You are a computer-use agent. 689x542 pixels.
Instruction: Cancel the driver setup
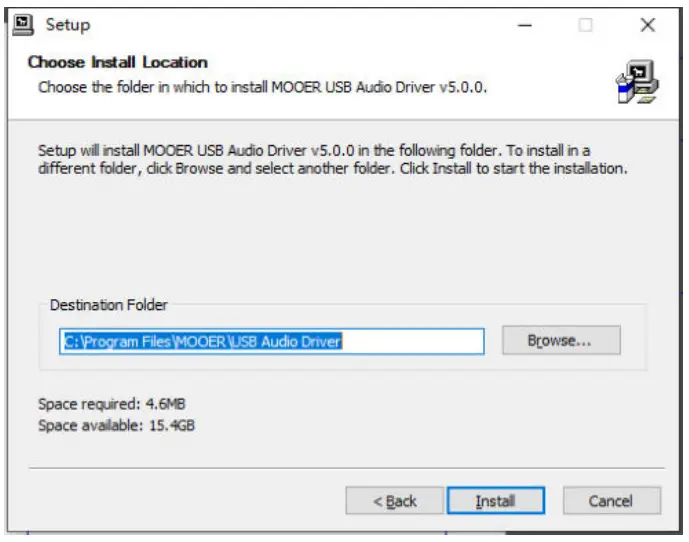[x=610, y=501]
